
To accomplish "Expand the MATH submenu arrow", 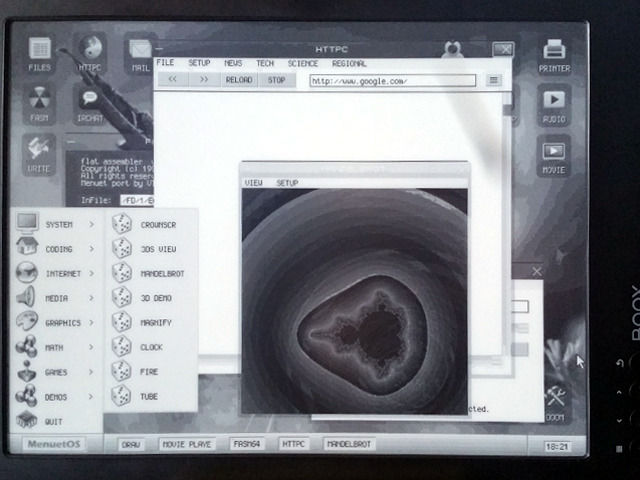I will [x=91, y=347].
